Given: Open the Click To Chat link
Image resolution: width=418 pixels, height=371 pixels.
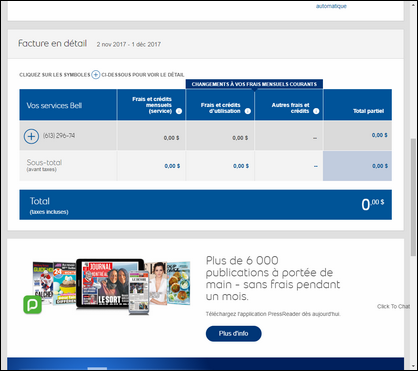Looking at the screenshot, I should [x=393, y=306].
